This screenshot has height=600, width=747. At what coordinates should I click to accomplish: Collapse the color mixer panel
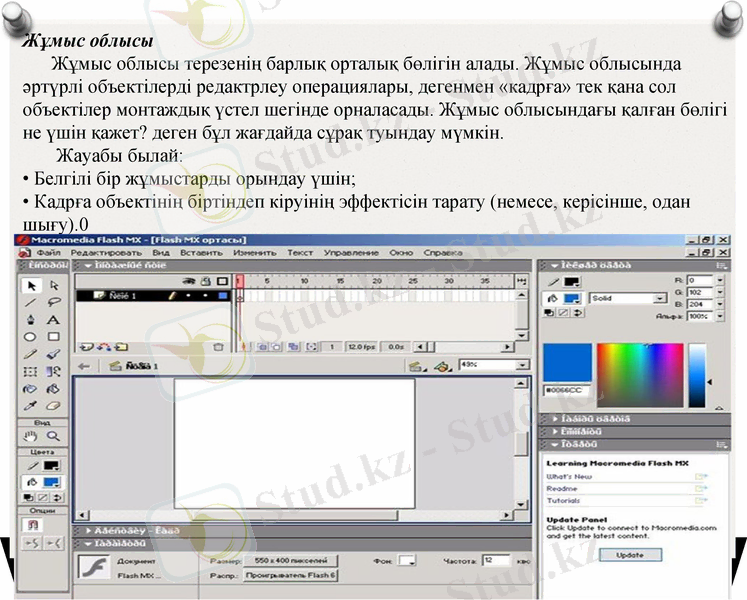(x=554, y=265)
